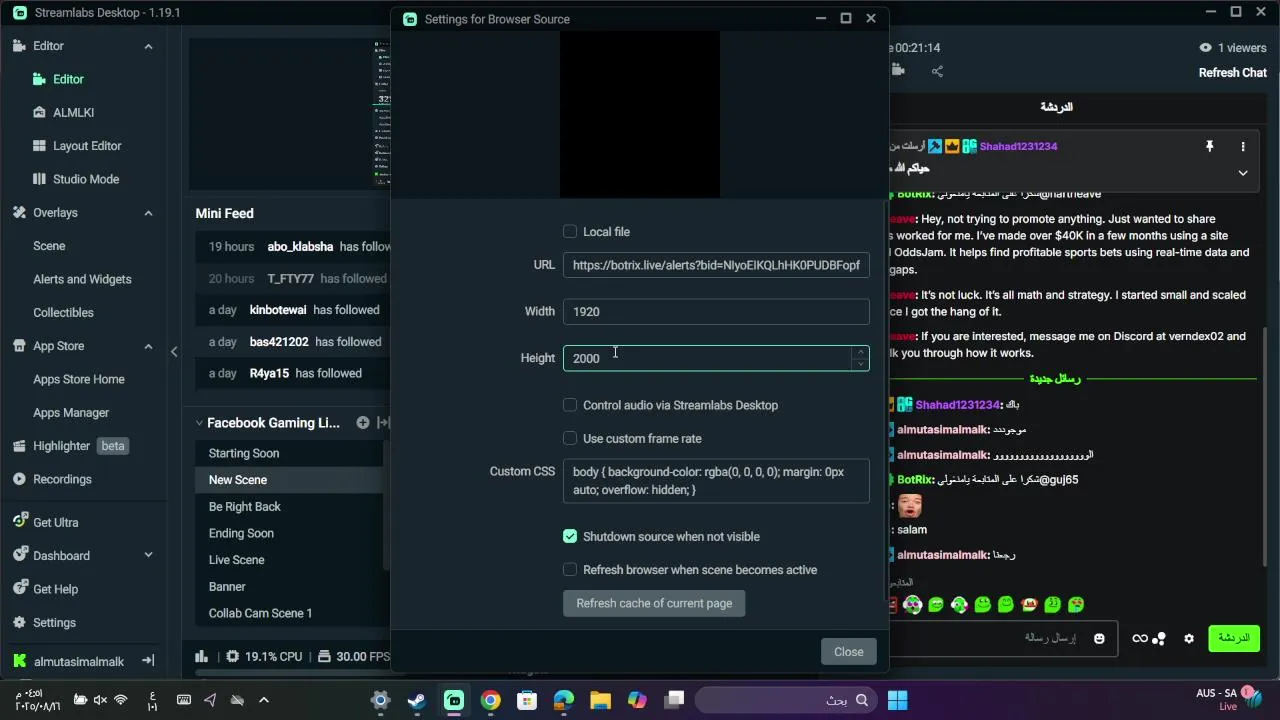Uncheck Shutdown source when not visible
This screenshot has height=720, width=1280.
pos(570,537)
